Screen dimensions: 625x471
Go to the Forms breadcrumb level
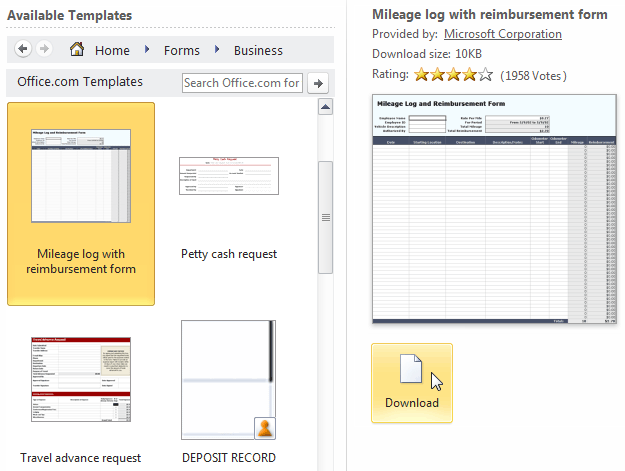(181, 50)
